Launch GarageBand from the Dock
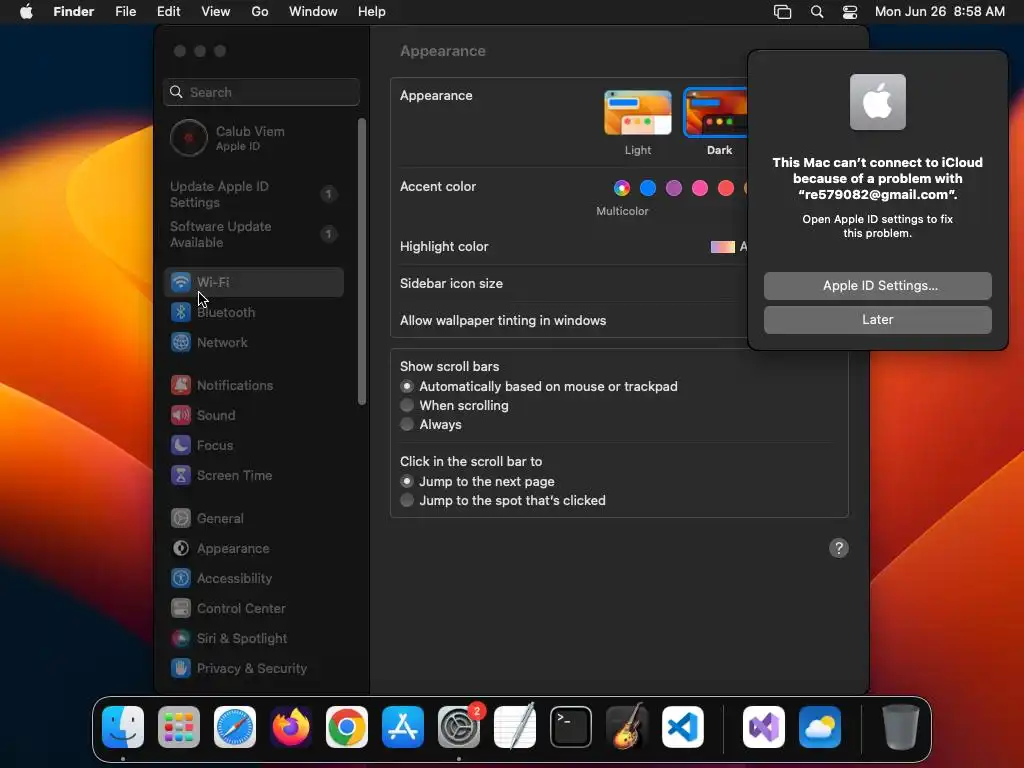 [627, 727]
